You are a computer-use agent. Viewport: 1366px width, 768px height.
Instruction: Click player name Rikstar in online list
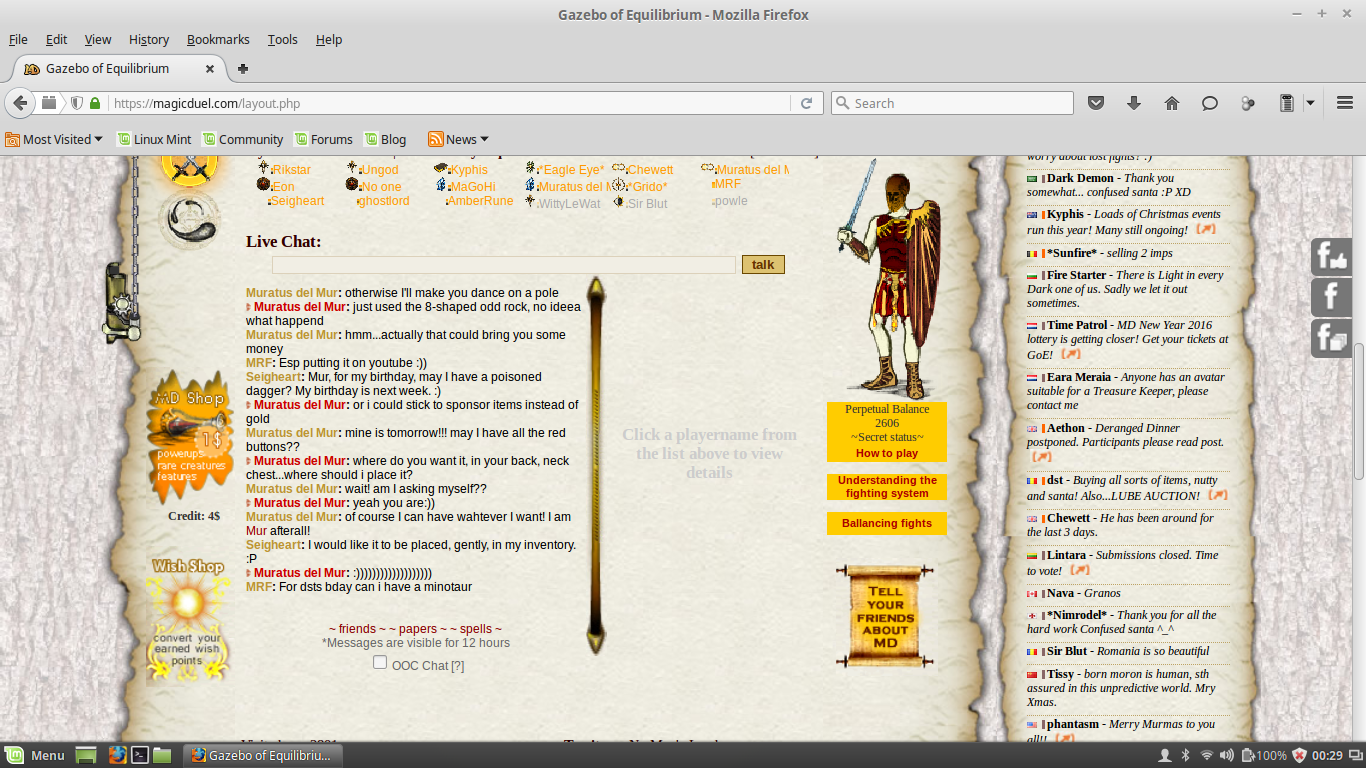point(291,170)
